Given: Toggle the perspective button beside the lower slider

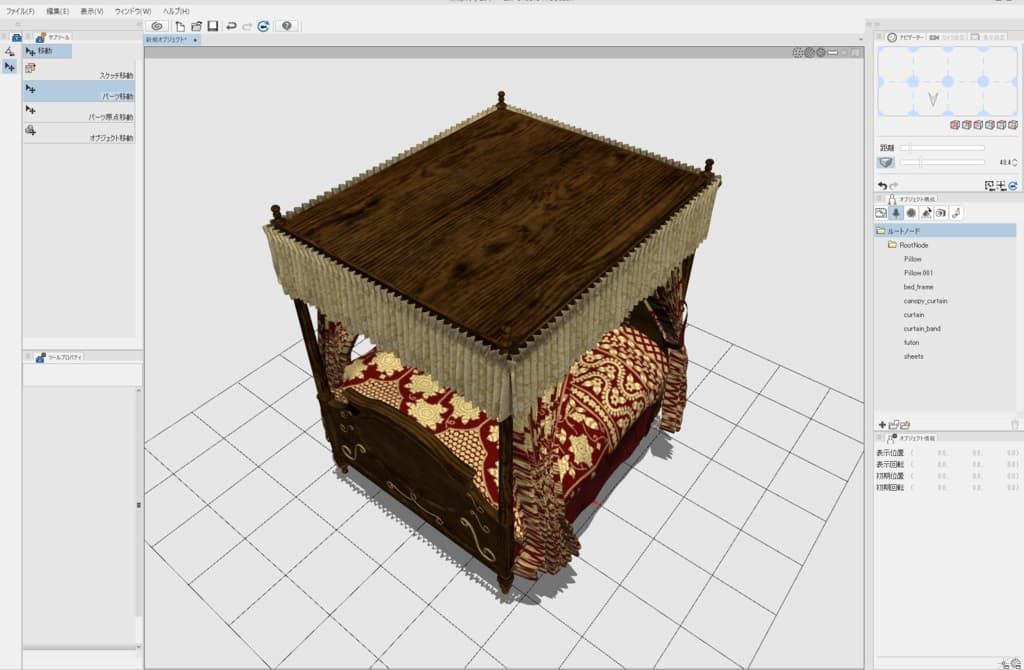Looking at the screenshot, I should (886, 162).
